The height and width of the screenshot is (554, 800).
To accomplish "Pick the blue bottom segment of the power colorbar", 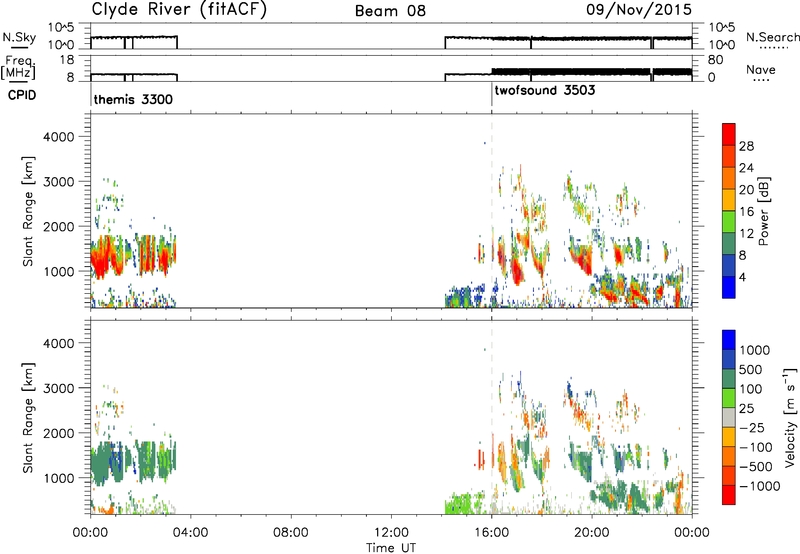I will point(729,288).
